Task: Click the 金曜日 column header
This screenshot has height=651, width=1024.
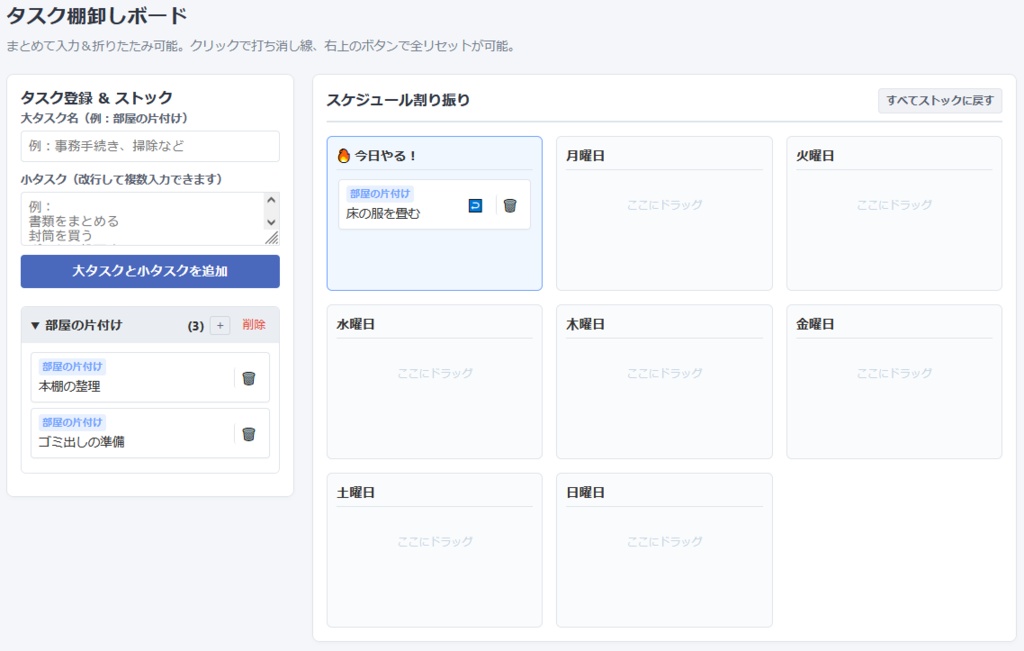Action: pyautogui.click(x=815, y=325)
